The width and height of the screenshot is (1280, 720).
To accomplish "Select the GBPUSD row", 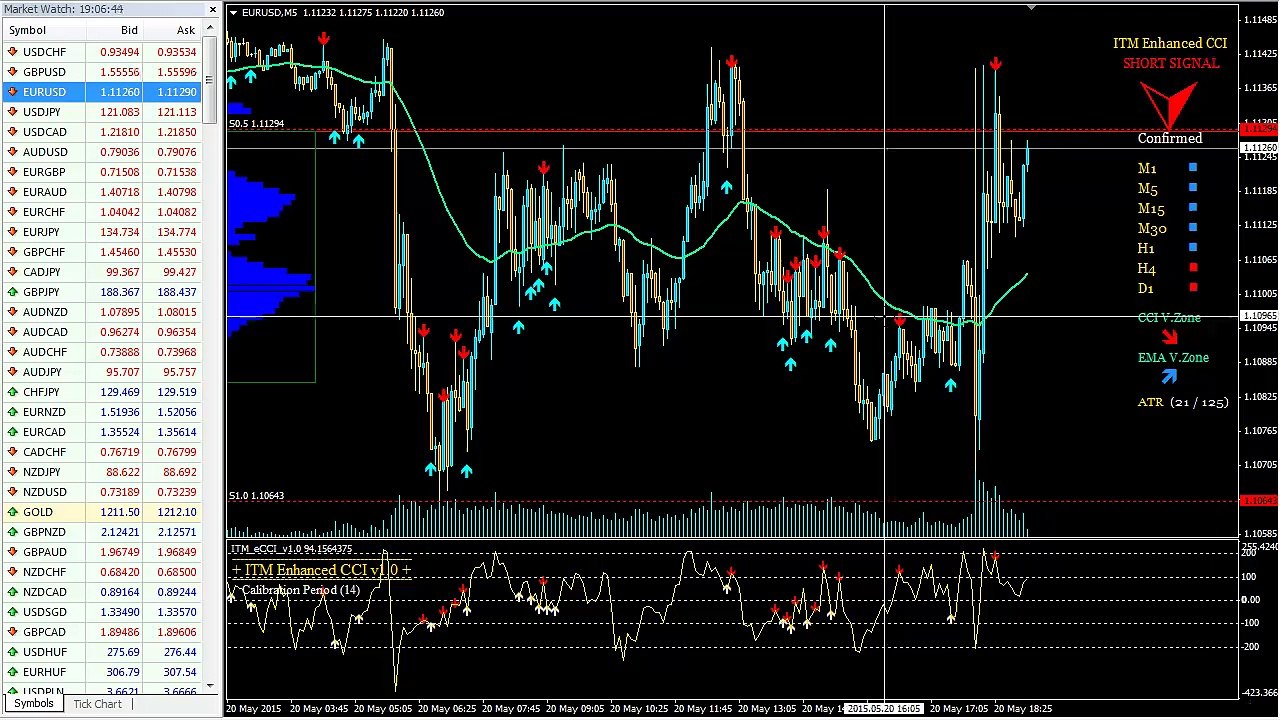I will coord(101,72).
